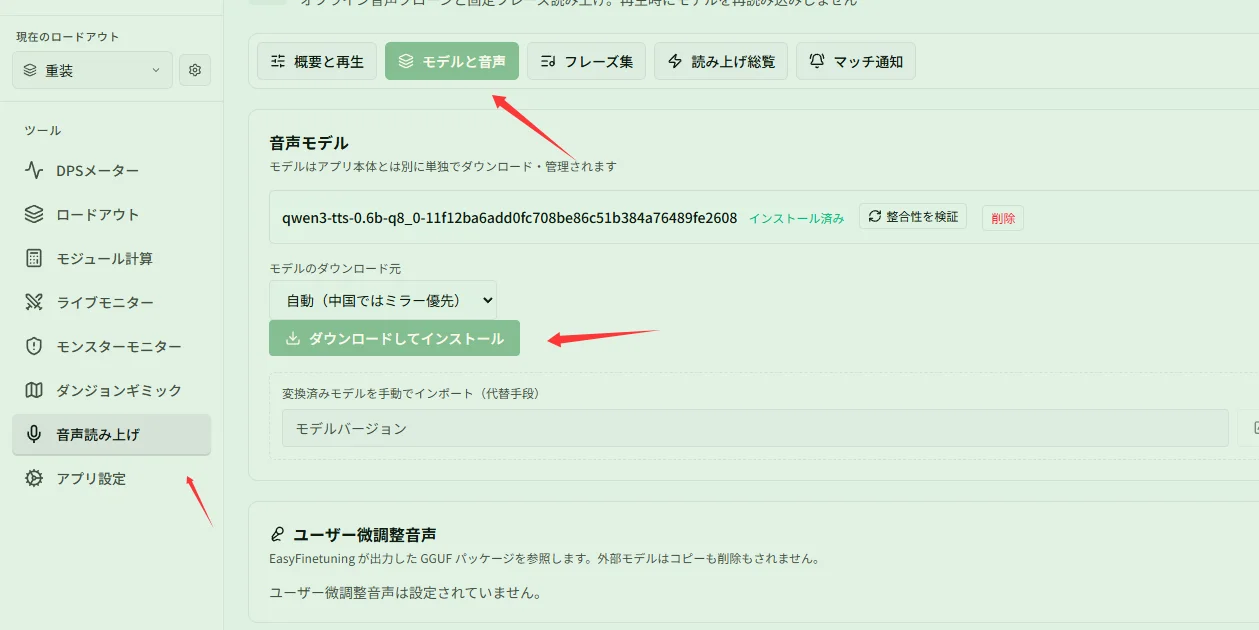This screenshot has height=630, width=1259.
Task: Click the インストール済み status text
Action: coord(797,218)
